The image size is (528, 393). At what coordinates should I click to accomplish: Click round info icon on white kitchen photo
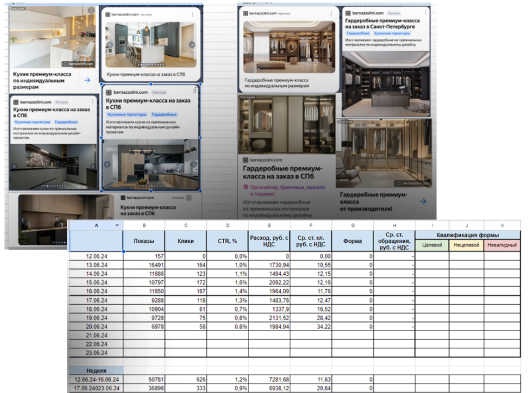point(91,10)
